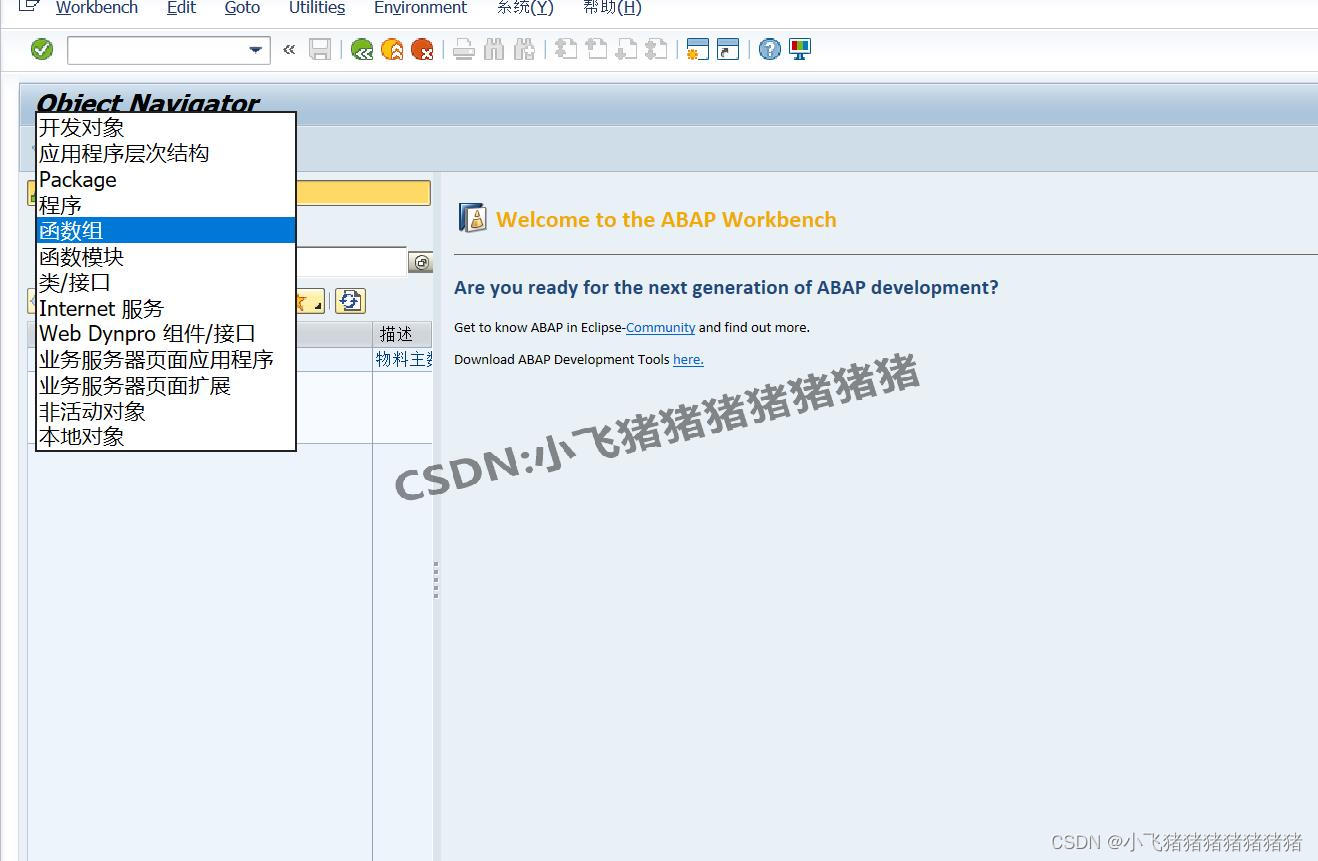Select 本地对象 in the list
Viewport: 1318px width, 861px height.
click(x=166, y=437)
